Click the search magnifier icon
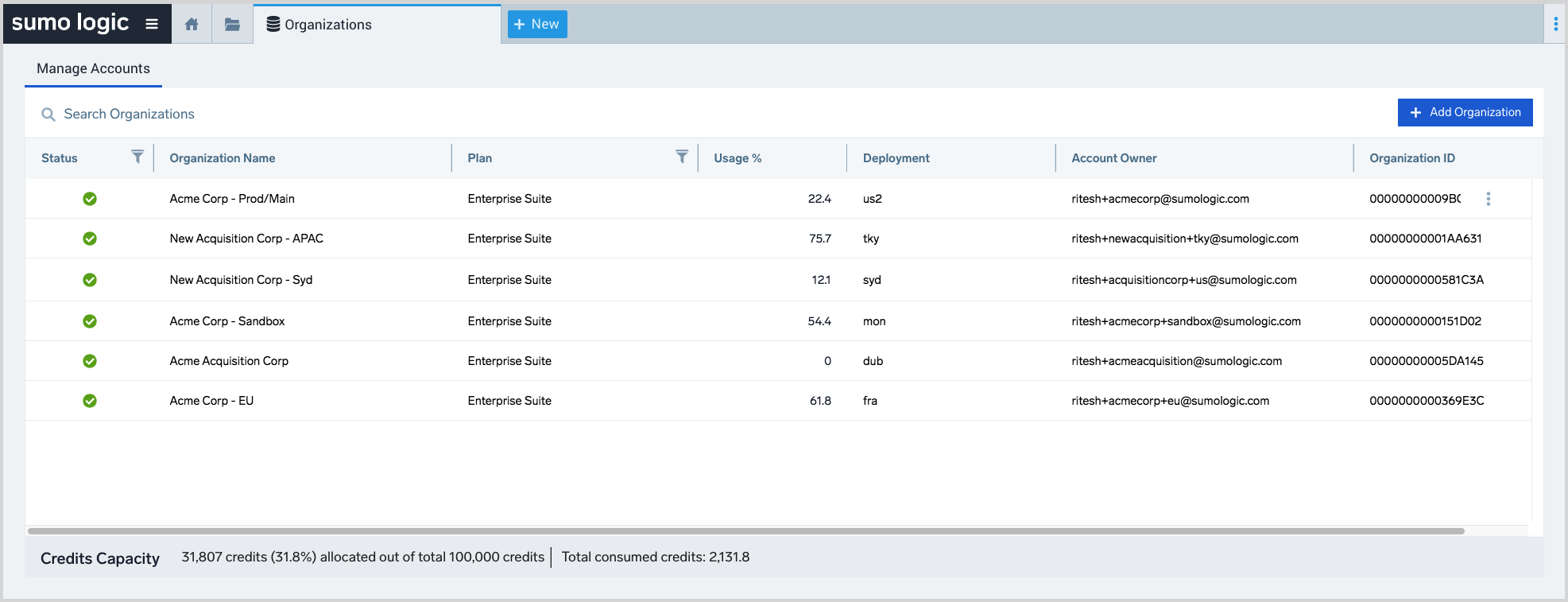Screen dimensions: 1568x602 pyautogui.click(x=48, y=115)
